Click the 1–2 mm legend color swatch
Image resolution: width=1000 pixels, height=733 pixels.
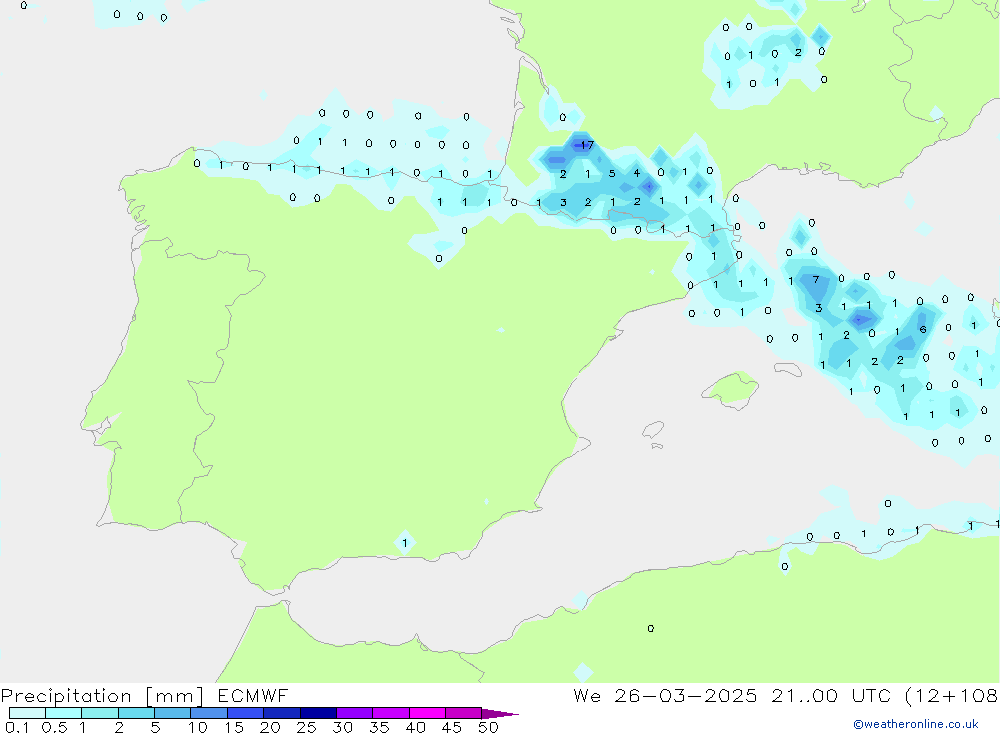pyautogui.click(x=100, y=713)
